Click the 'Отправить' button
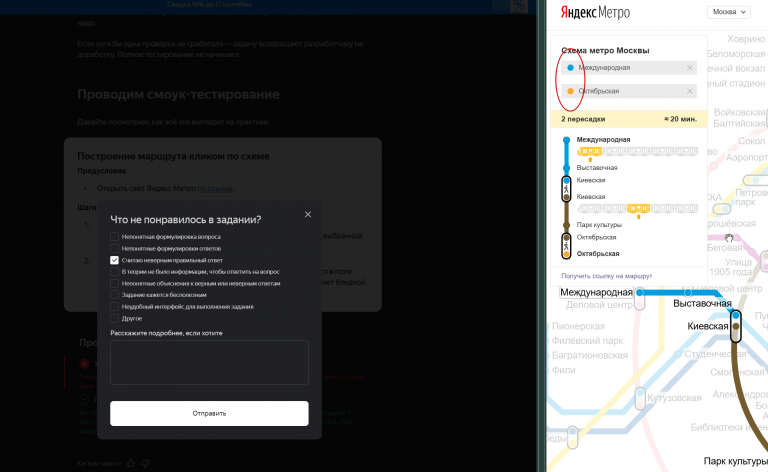Viewport: 768px width, 472px height. click(x=209, y=413)
